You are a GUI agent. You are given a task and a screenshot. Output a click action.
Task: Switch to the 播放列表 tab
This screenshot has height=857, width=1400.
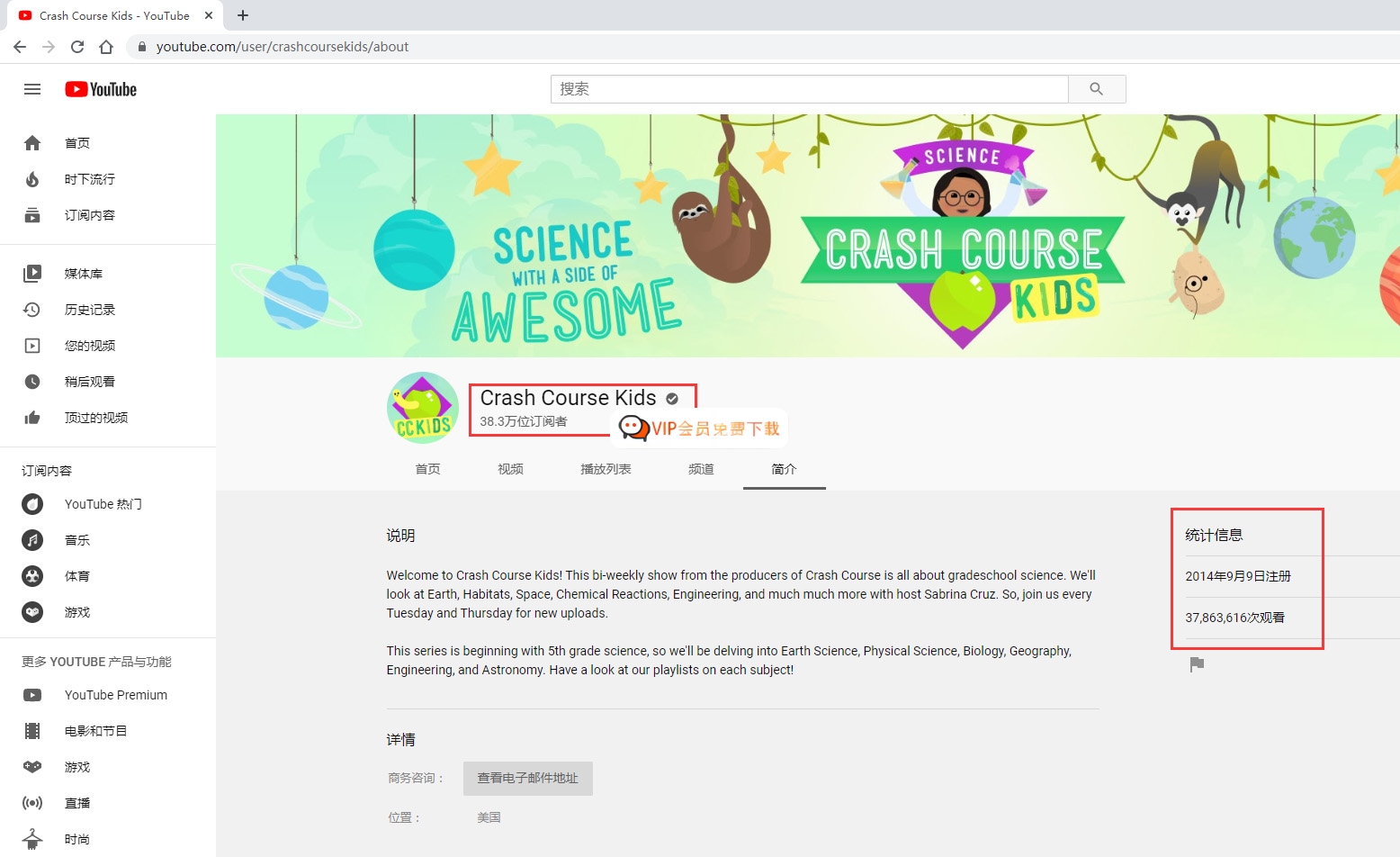(606, 469)
